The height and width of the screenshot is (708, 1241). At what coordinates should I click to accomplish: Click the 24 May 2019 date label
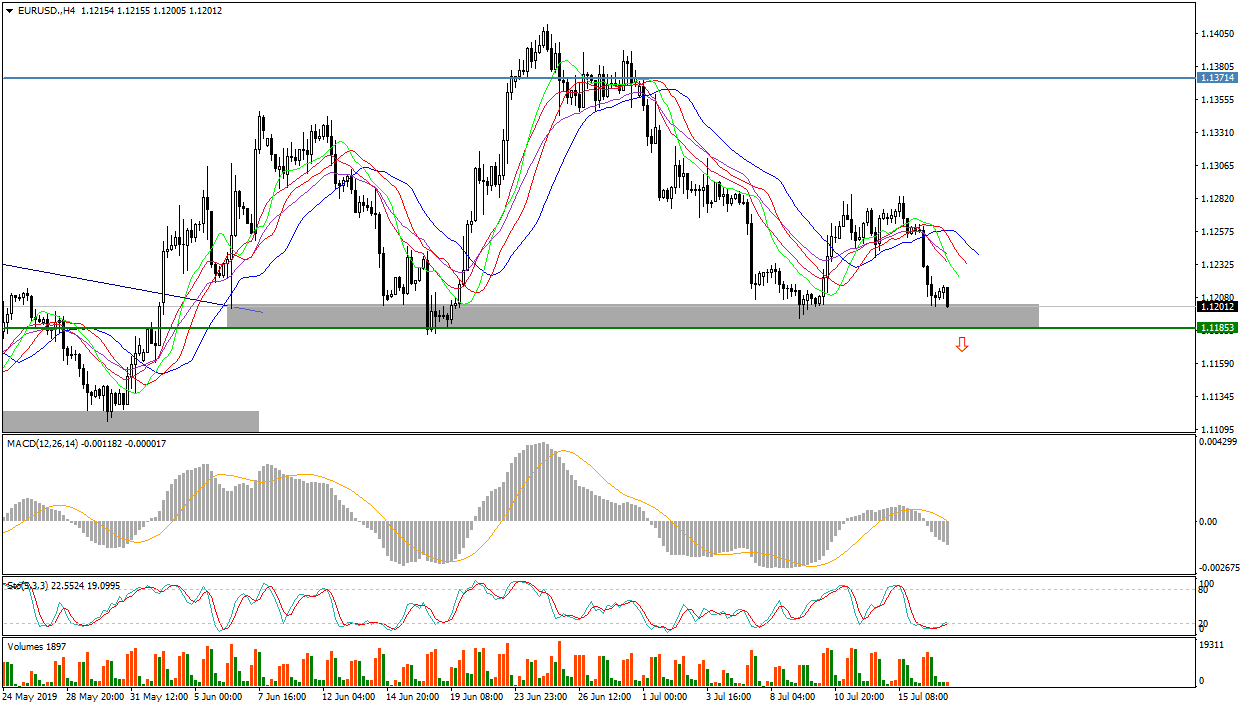tap(30, 695)
